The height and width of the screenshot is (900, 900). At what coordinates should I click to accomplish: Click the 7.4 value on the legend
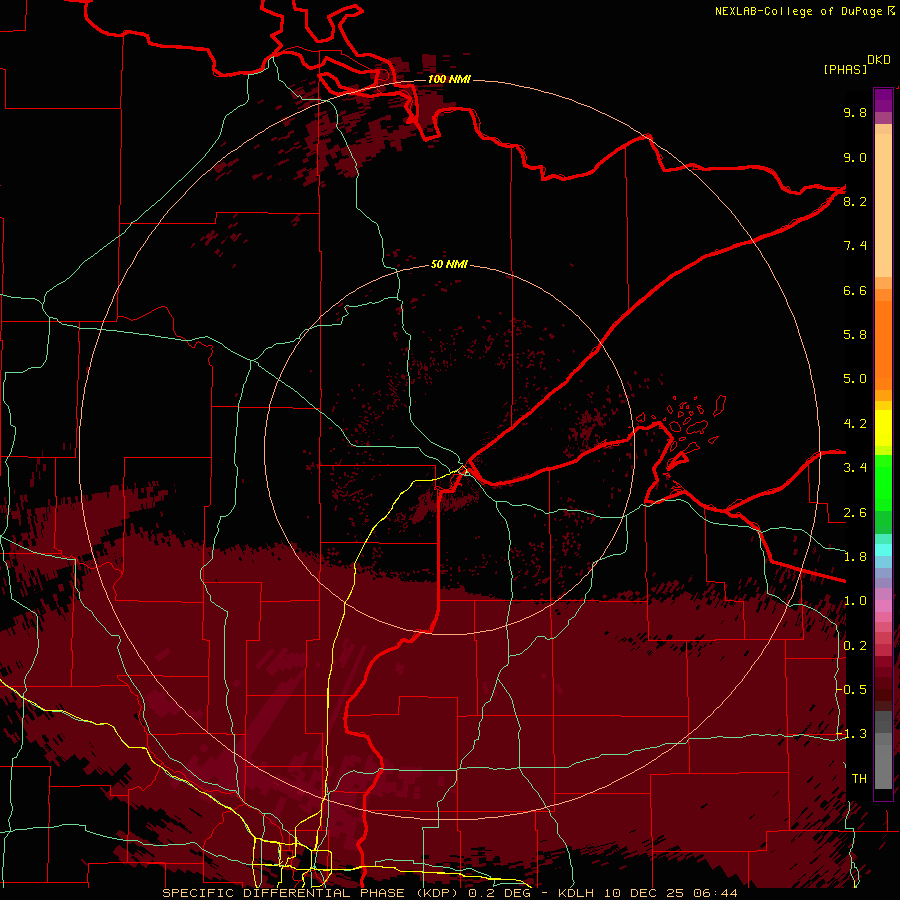pyautogui.click(x=855, y=246)
